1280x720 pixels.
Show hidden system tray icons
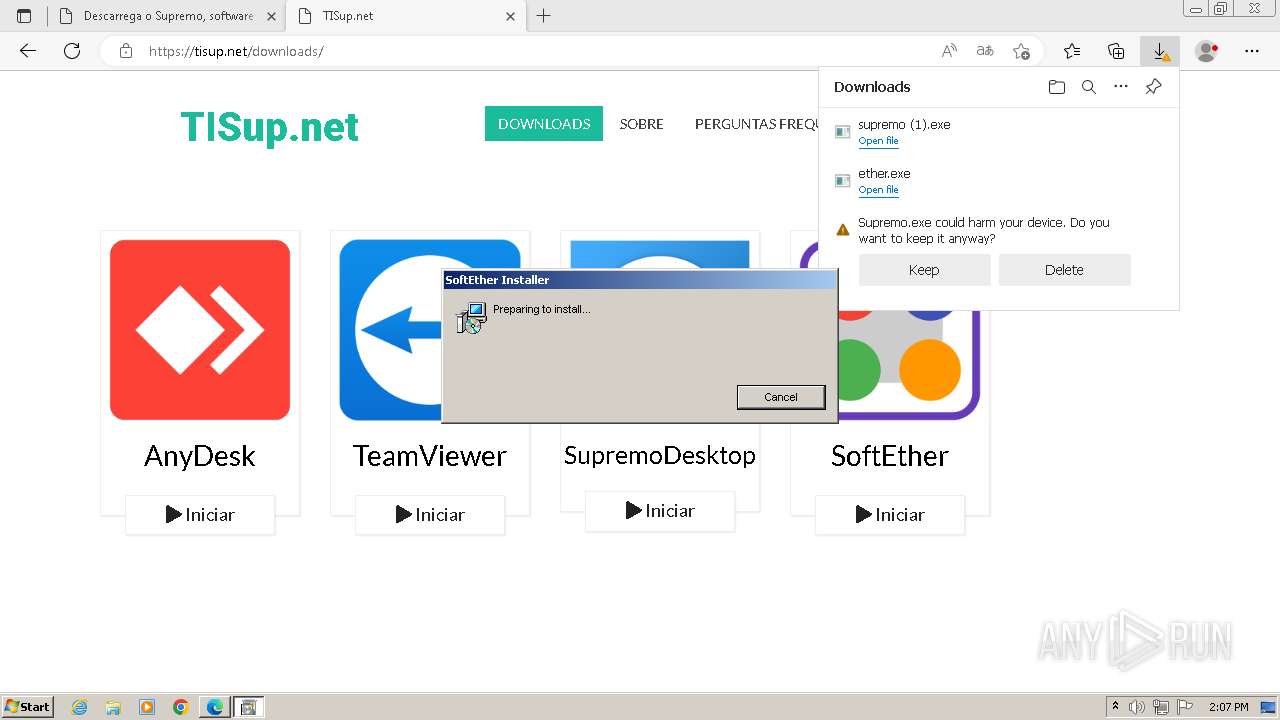tap(1115, 707)
